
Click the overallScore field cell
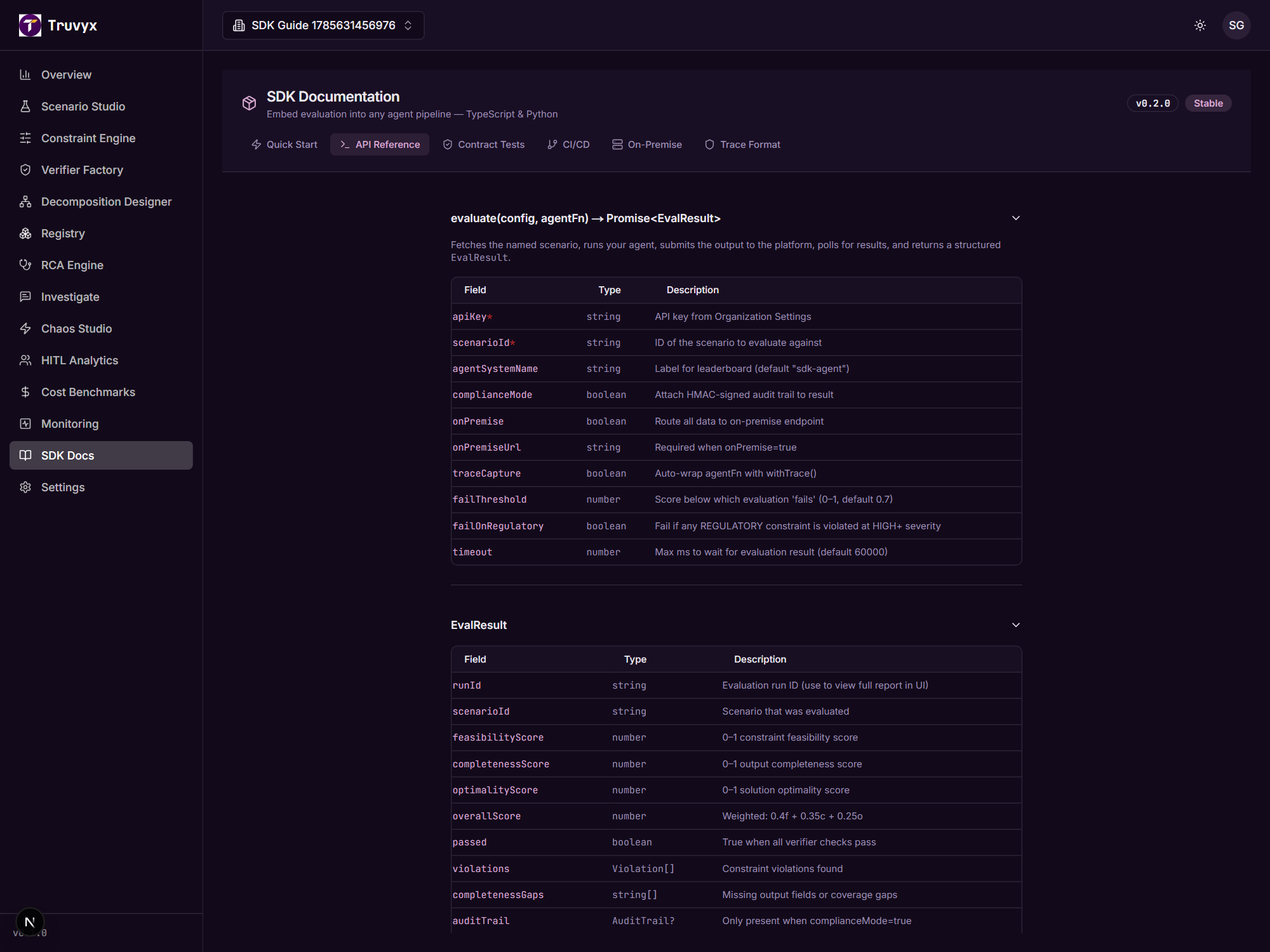pyautogui.click(x=486, y=816)
